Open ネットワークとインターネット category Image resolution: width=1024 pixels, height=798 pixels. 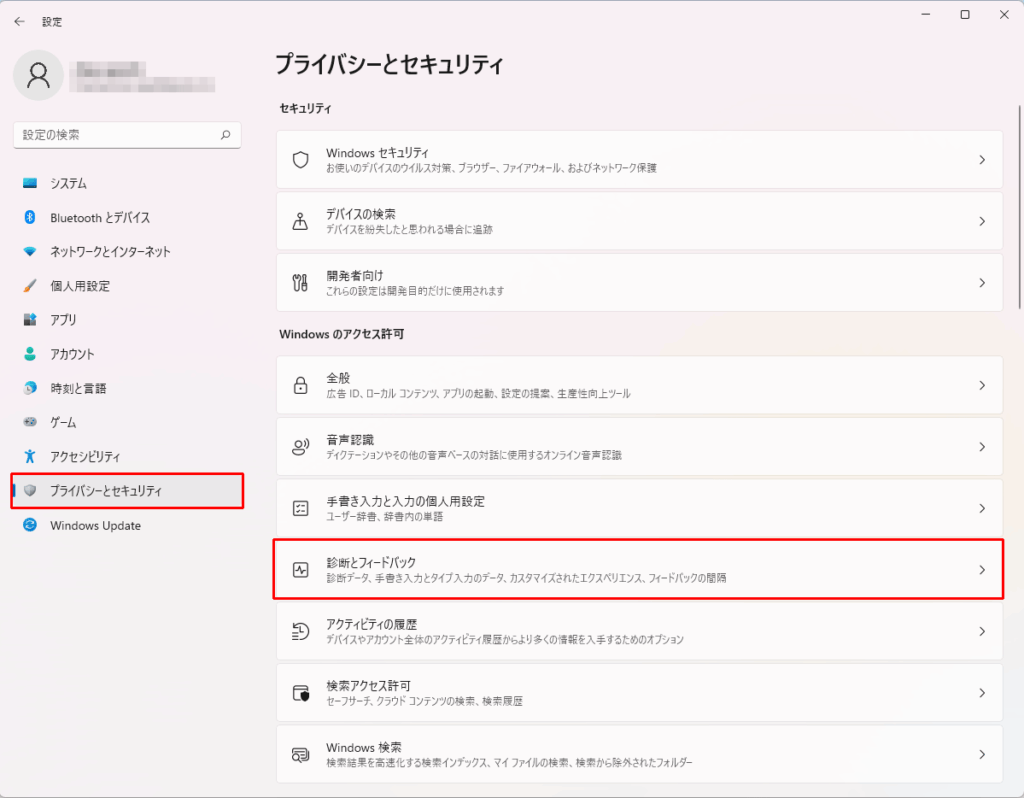click(127, 251)
